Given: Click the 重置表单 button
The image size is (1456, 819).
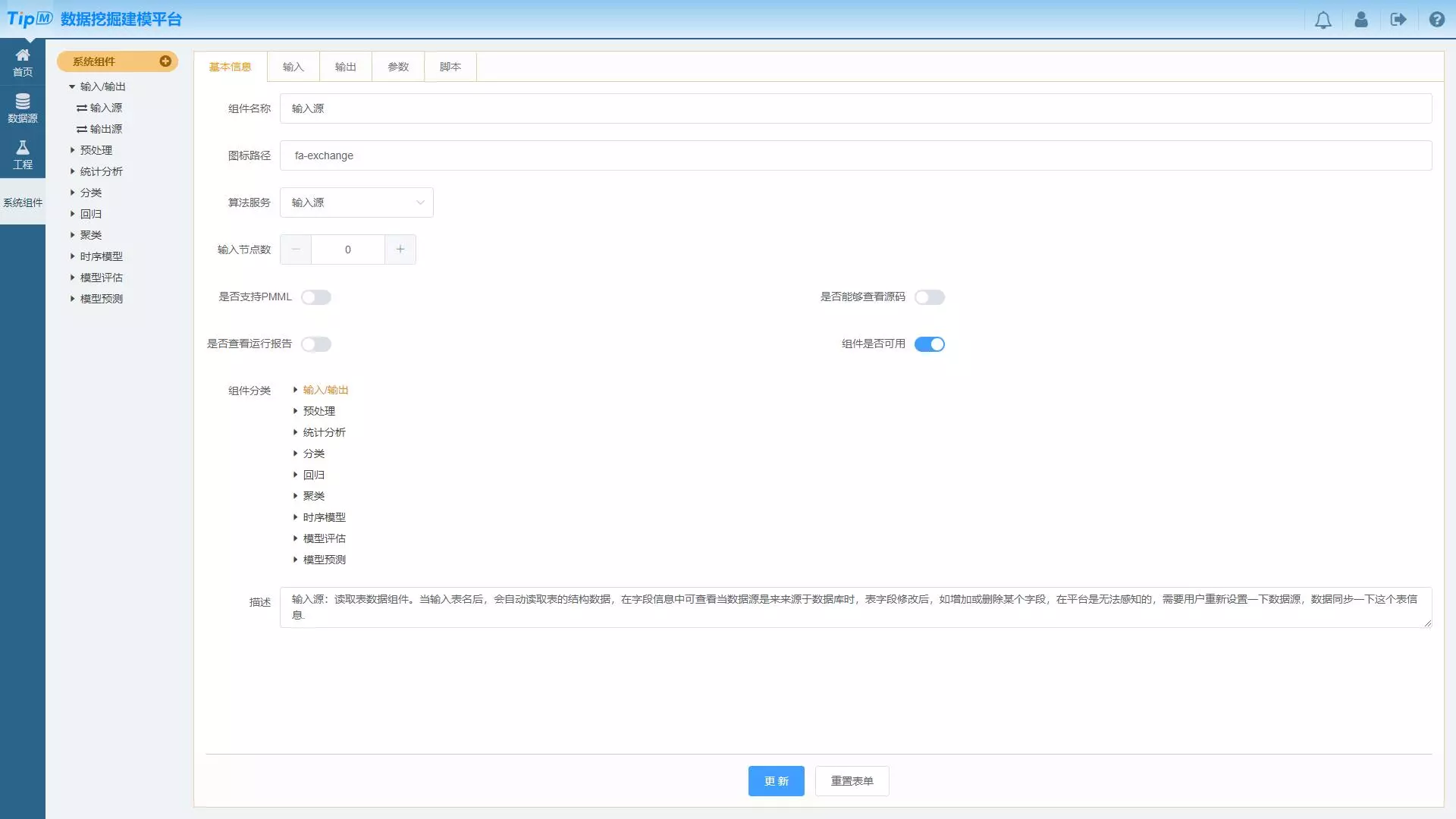Looking at the screenshot, I should pyautogui.click(x=852, y=781).
